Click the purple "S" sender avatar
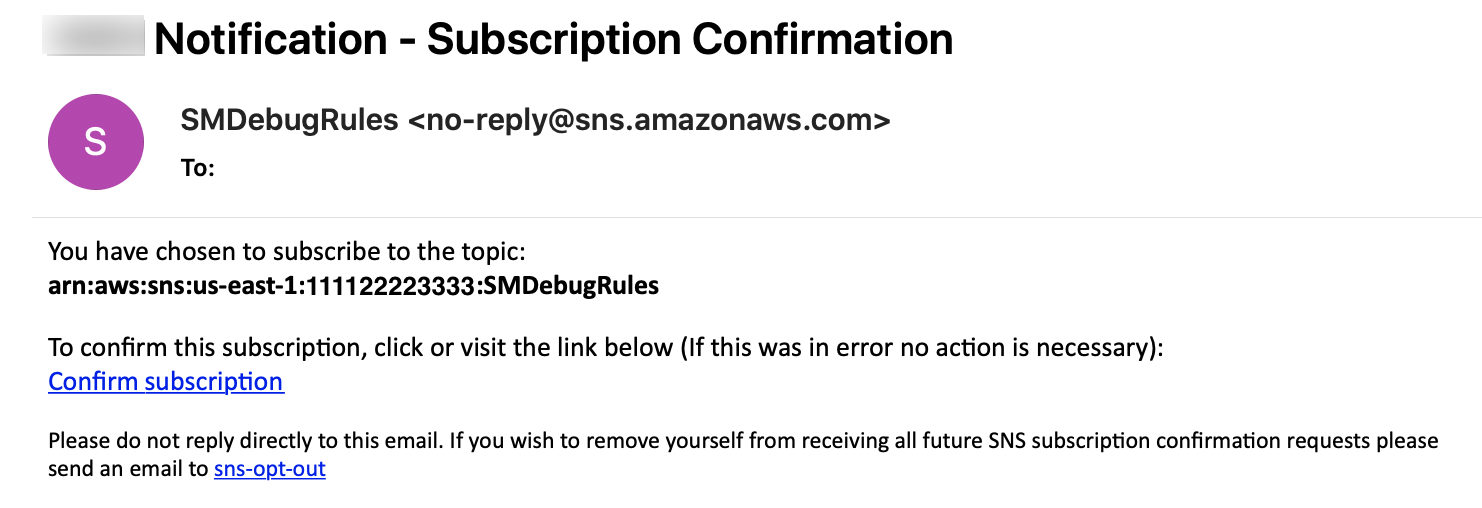The height and width of the screenshot is (508, 1482). click(95, 142)
